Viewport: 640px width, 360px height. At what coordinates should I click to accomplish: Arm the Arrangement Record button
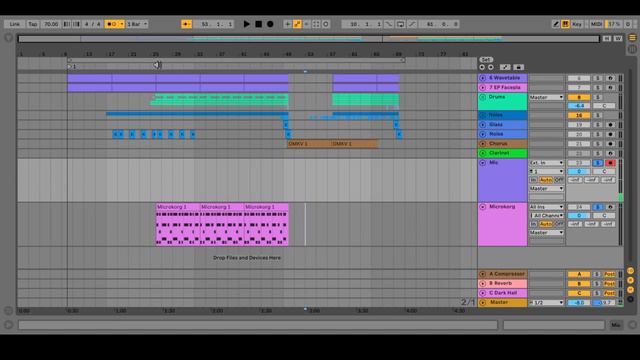point(270,24)
